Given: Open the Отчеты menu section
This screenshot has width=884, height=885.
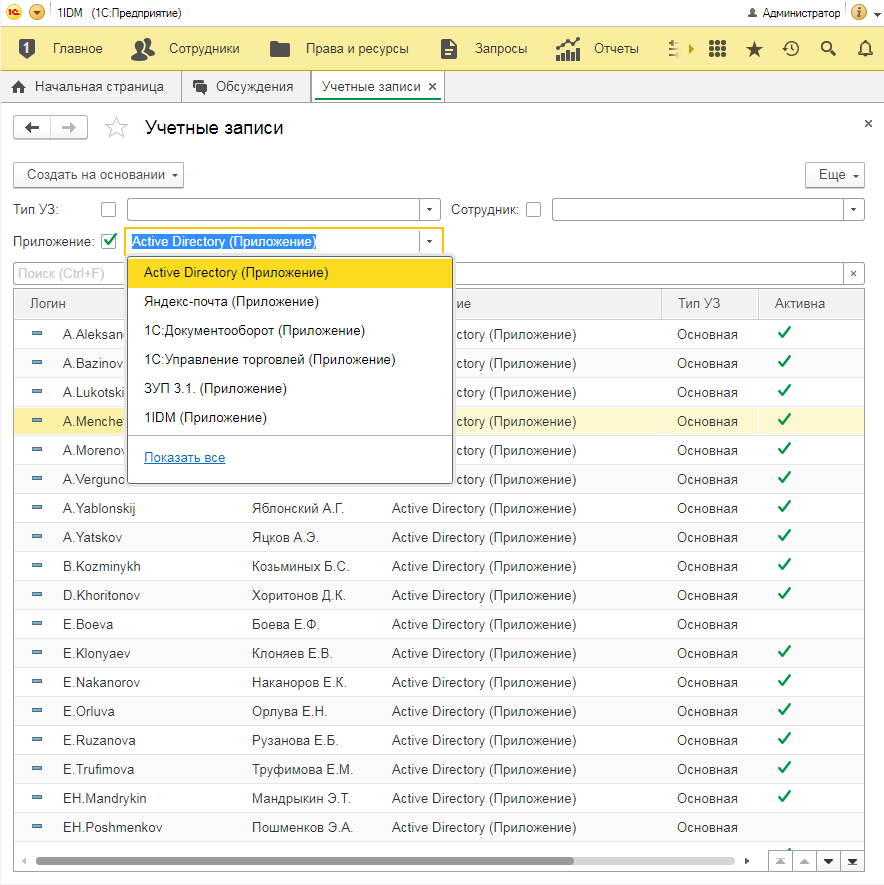Looking at the screenshot, I should tap(598, 49).
